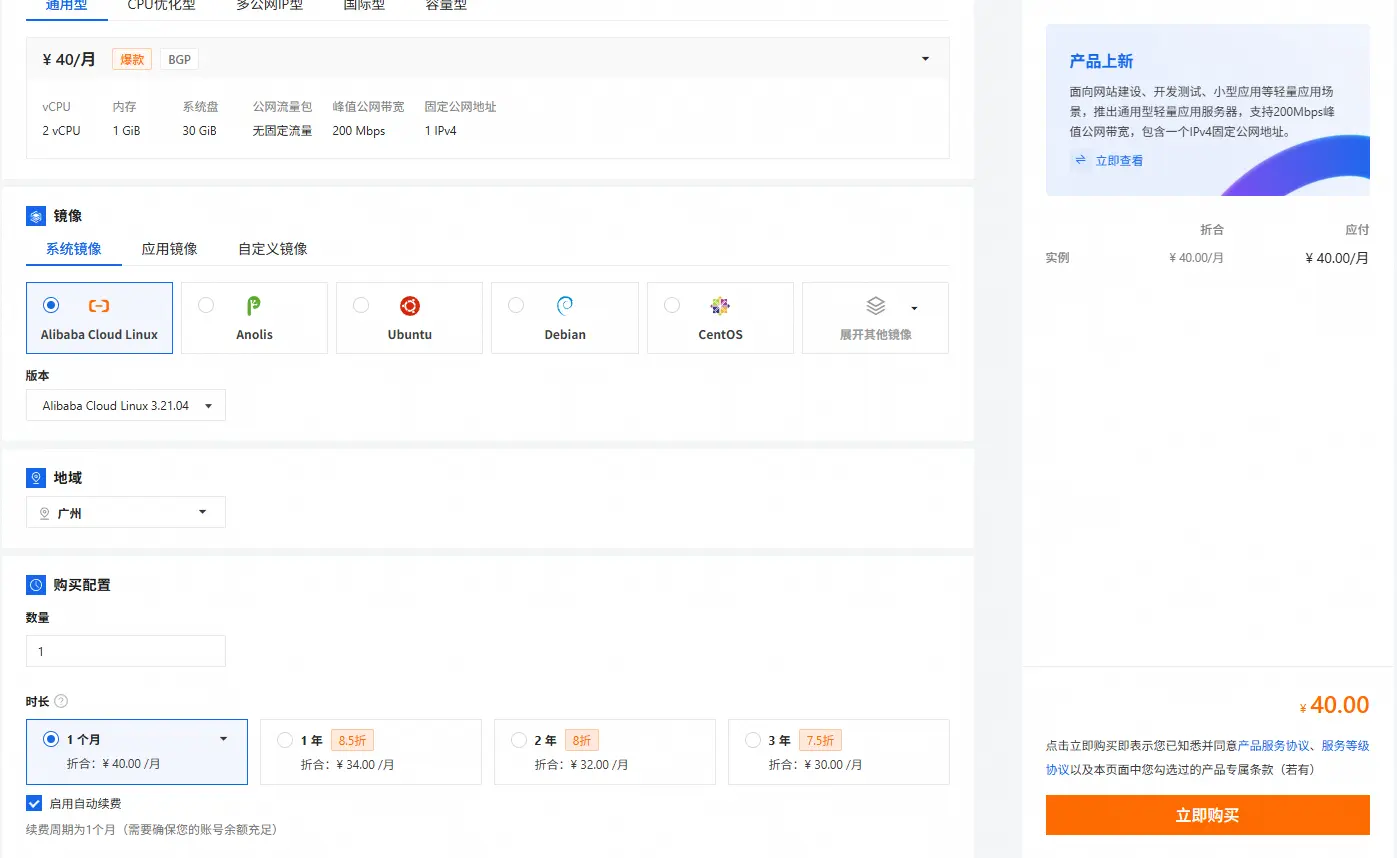Choose the 3年 duration radio button
This screenshot has height=858, width=1397.
click(753, 740)
